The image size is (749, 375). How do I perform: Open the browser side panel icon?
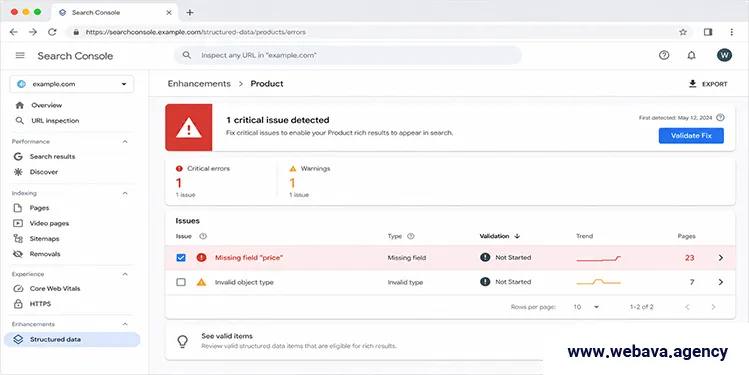point(708,32)
